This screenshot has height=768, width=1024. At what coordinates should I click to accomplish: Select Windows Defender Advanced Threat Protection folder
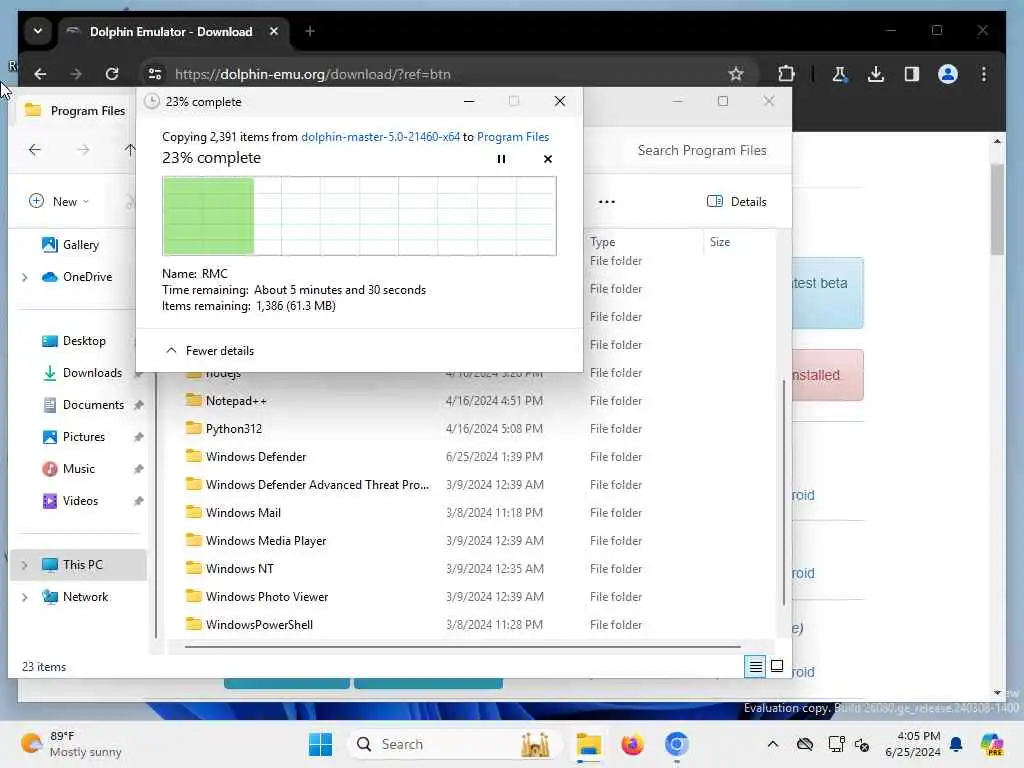(x=317, y=485)
